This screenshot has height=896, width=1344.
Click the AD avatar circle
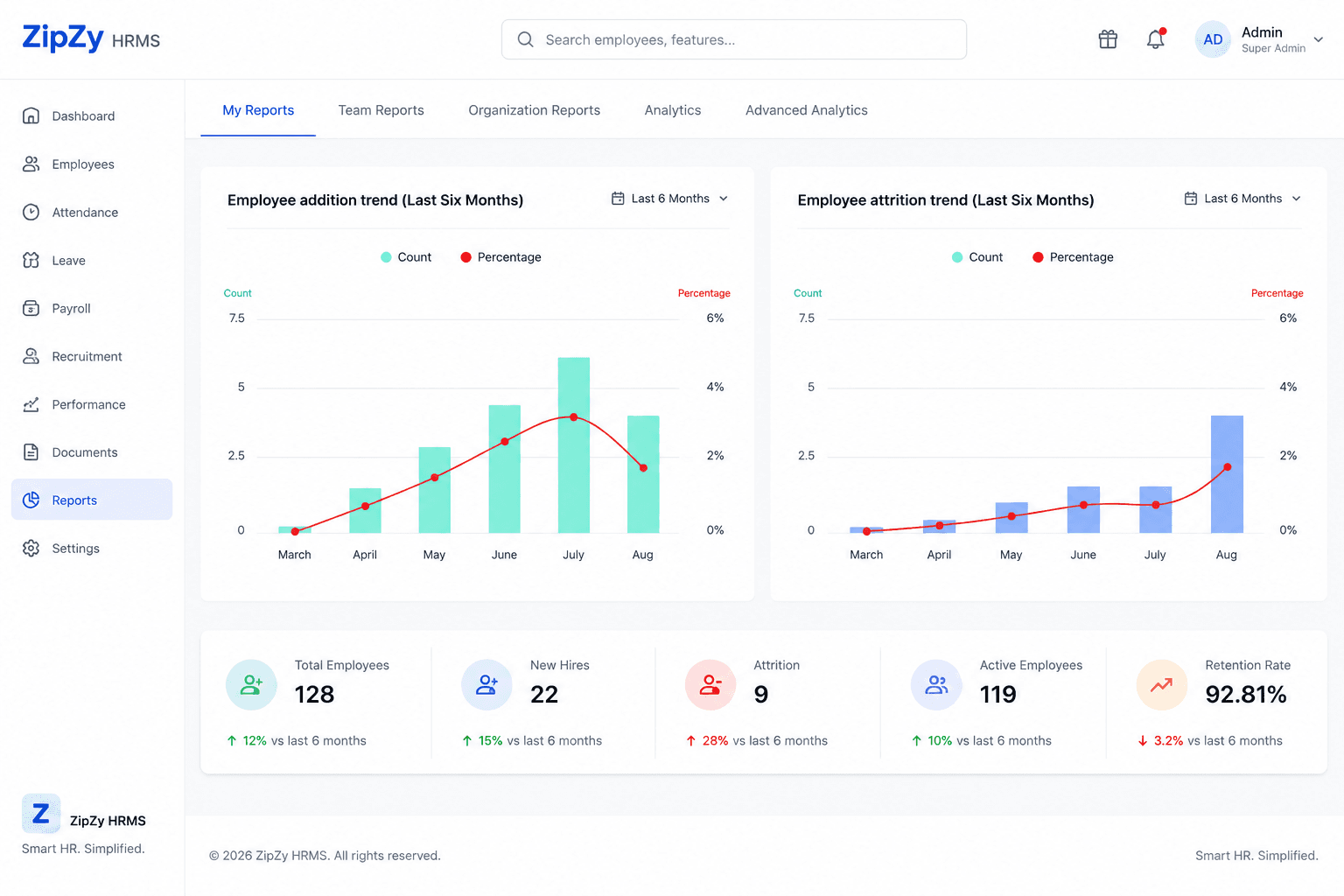point(1213,39)
